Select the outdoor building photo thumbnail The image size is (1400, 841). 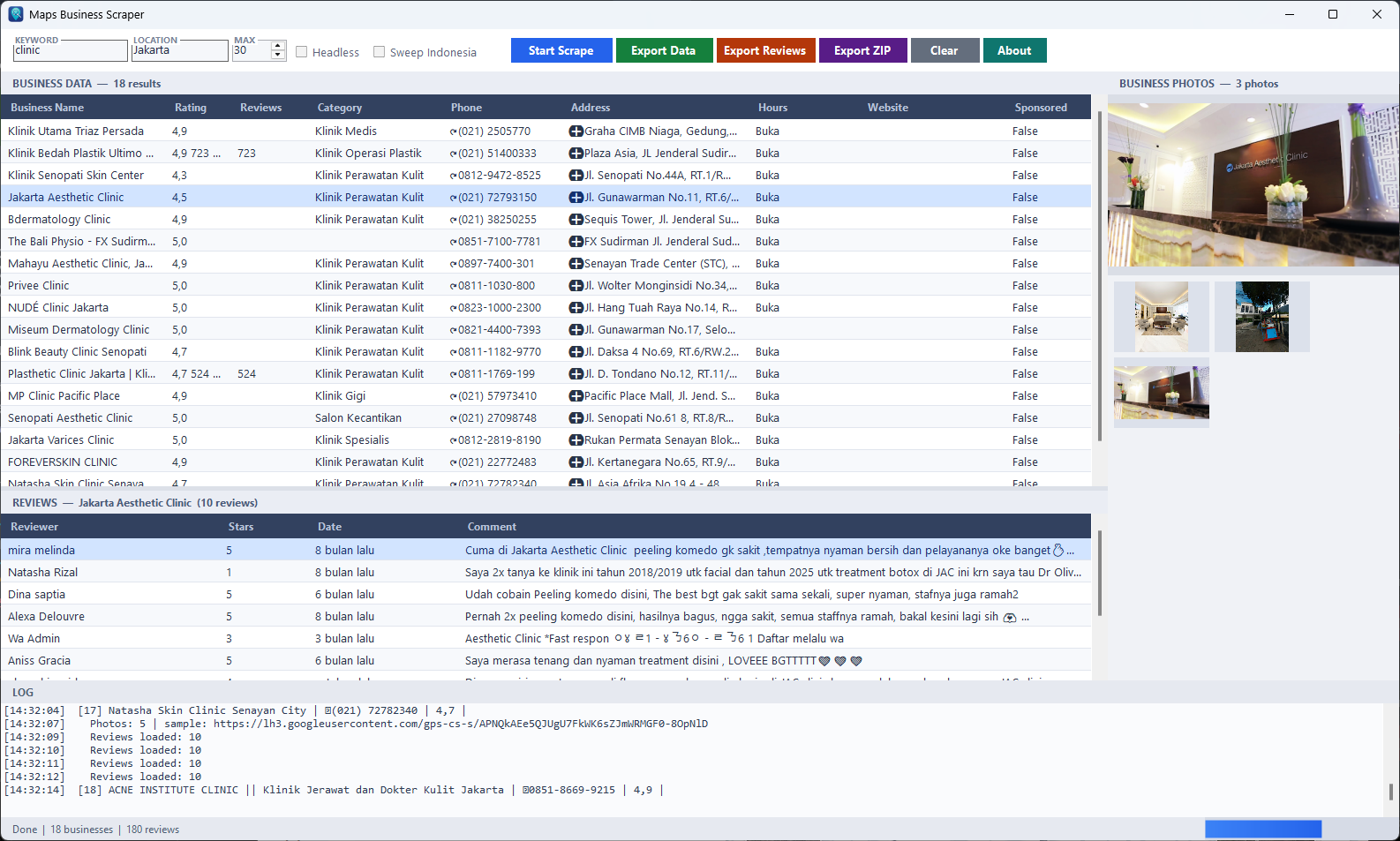tap(1262, 317)
